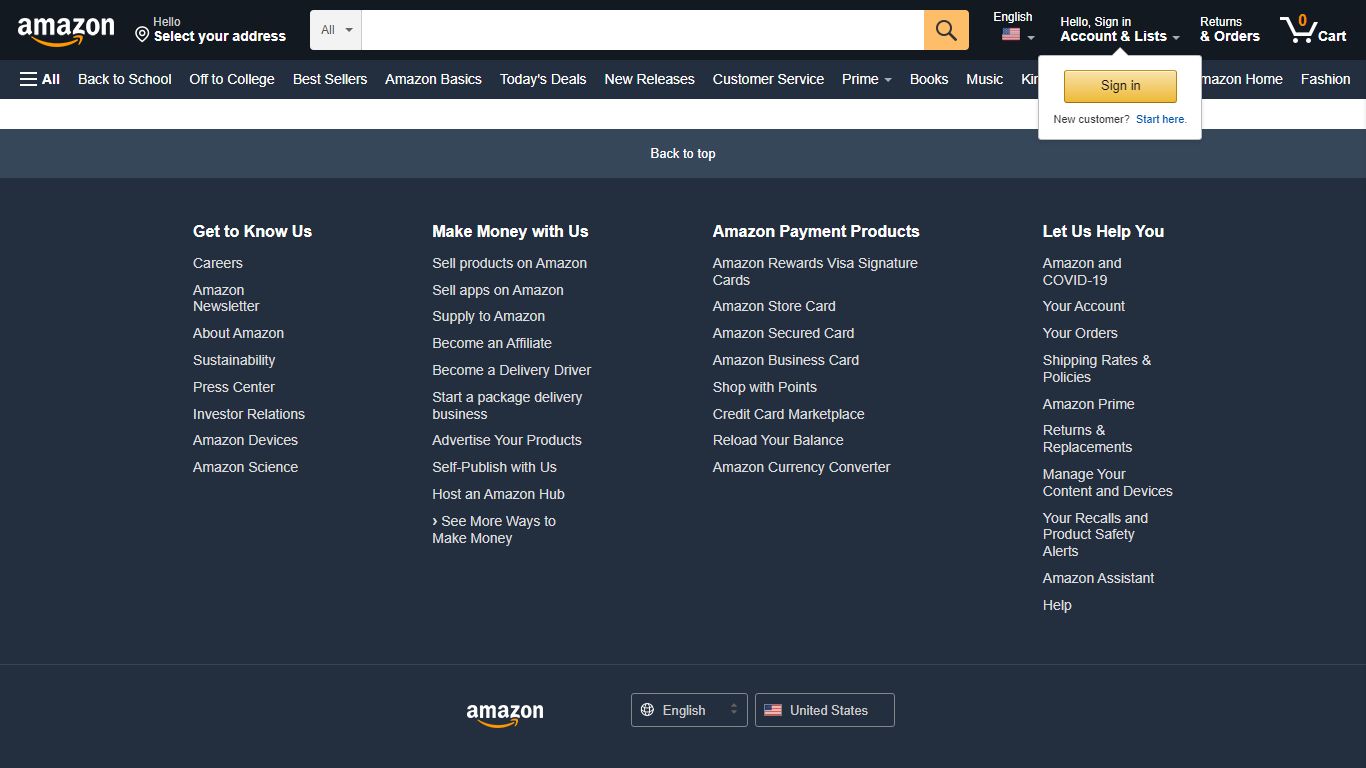Open Books nav item
Viewport: 1366px width, 768px height.
[x=929, y=79]
